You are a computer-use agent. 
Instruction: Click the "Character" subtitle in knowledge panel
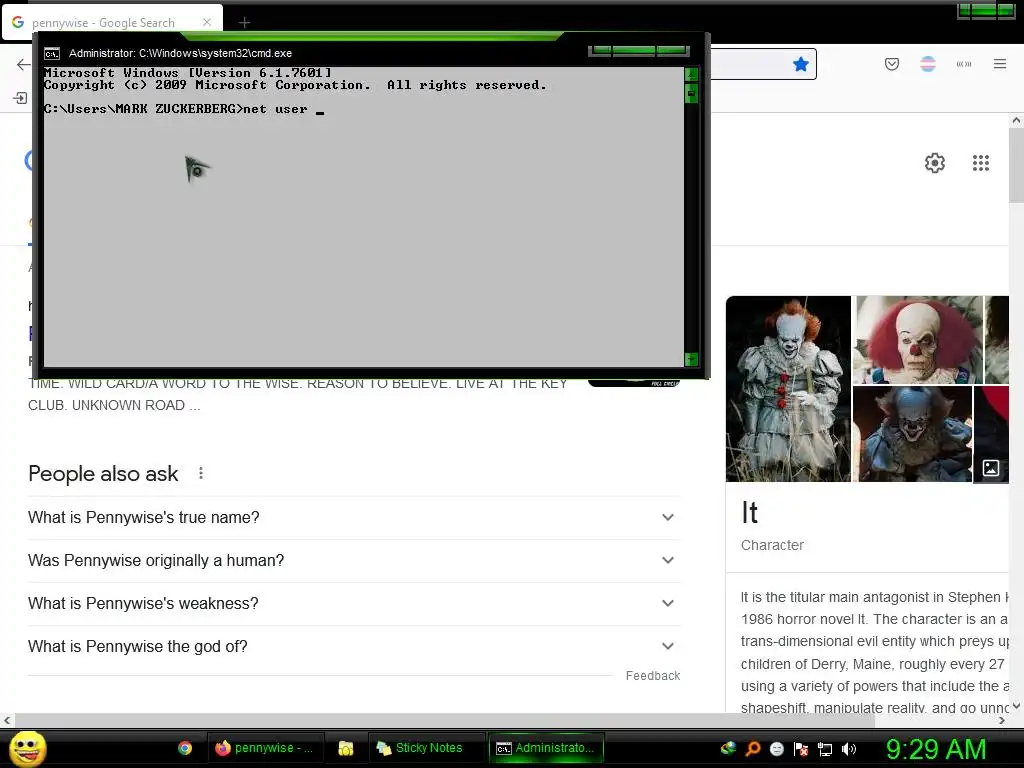pyautogui.click(x=772, y=545)
